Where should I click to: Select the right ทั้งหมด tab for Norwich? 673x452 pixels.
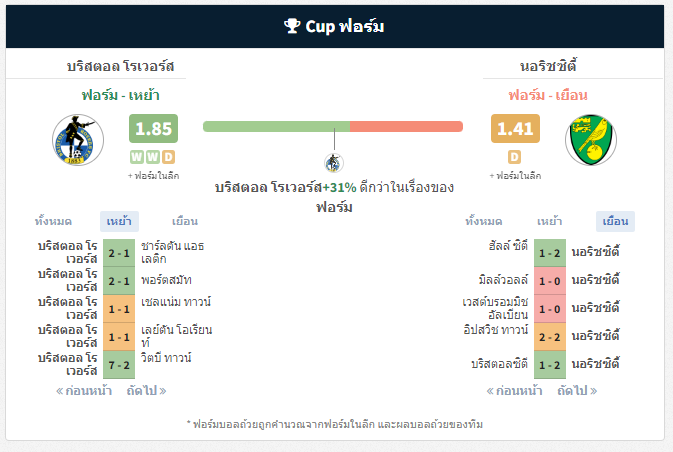pyautogui.click(x=484, y=221)
